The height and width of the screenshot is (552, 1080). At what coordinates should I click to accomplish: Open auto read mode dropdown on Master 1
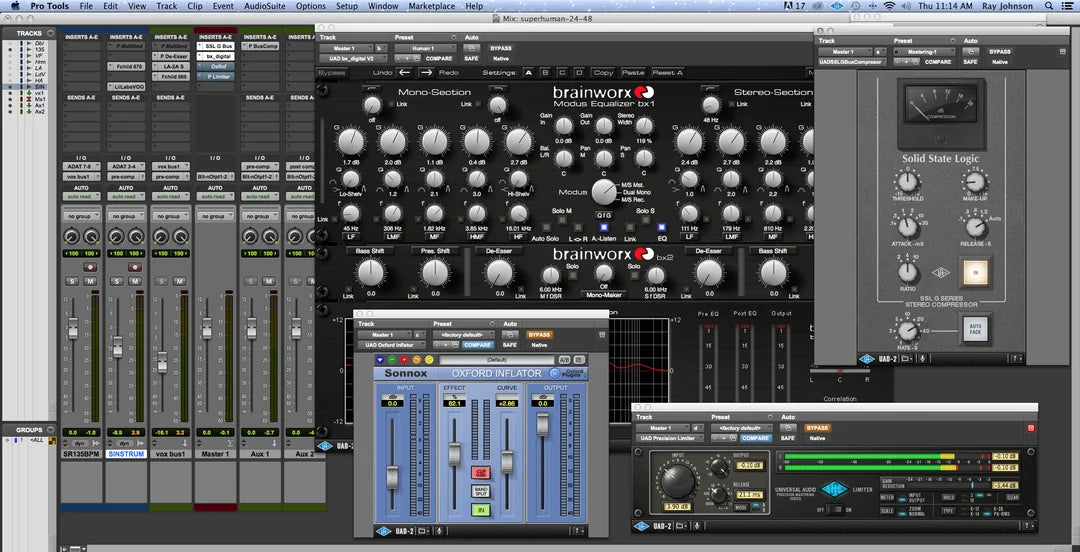215,196
